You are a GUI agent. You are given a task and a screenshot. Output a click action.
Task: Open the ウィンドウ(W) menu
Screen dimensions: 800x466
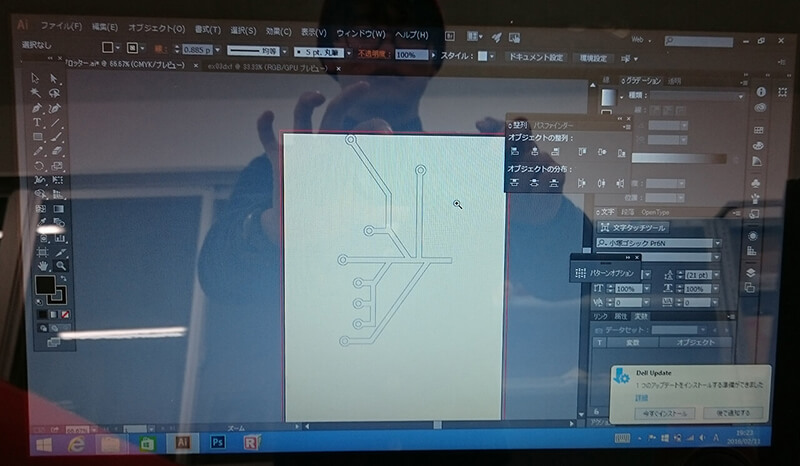(361, 34)
